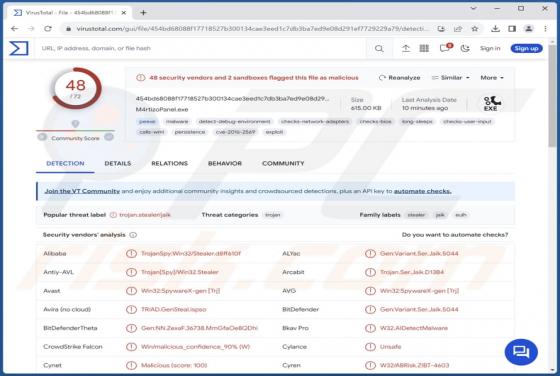Click the checks-network-adapters tag
This screenshot has width=560, height=376.
(x=315, y=122)
